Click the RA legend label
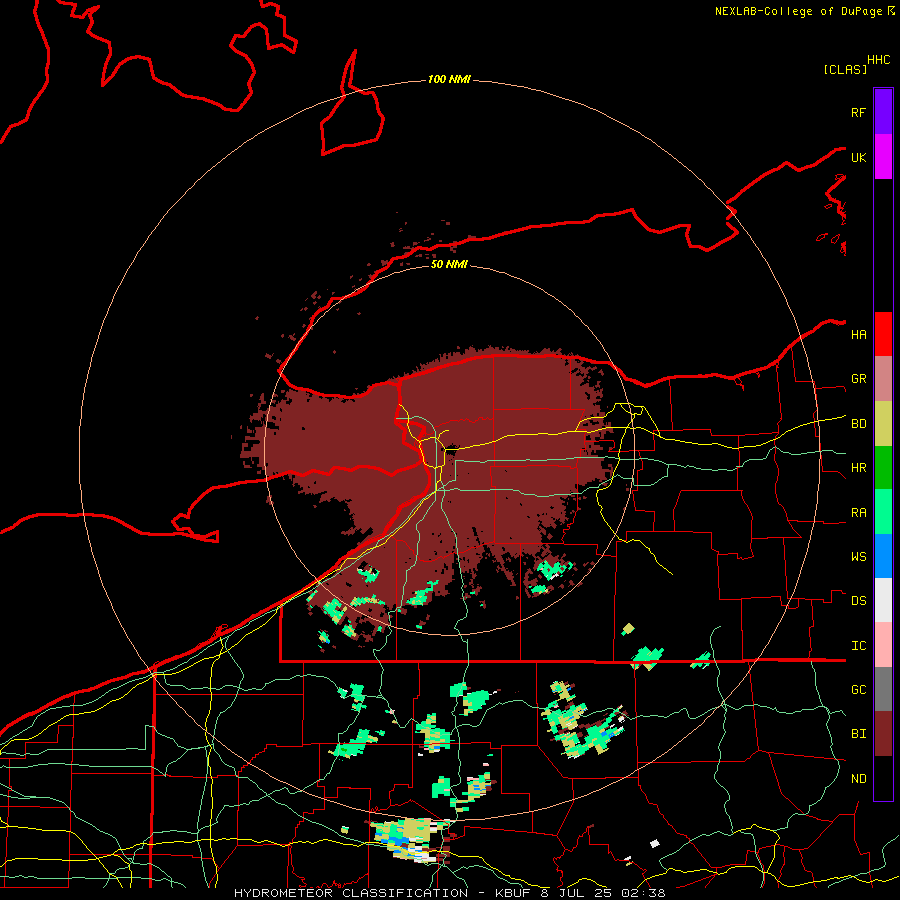This screenshot has width=900, height=900. [x=858, y=513]
